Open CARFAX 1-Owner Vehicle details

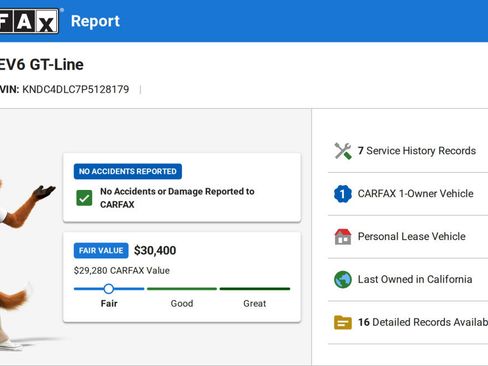coord(408,194)
